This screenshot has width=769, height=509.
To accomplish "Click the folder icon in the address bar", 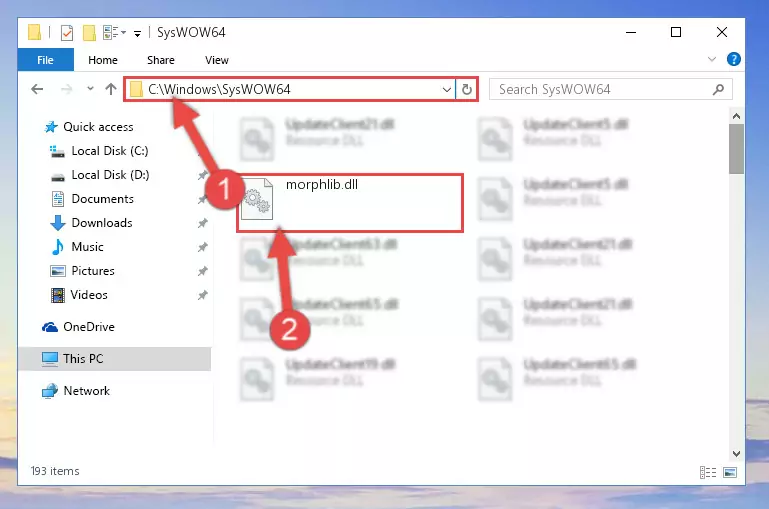I will 136,89.
